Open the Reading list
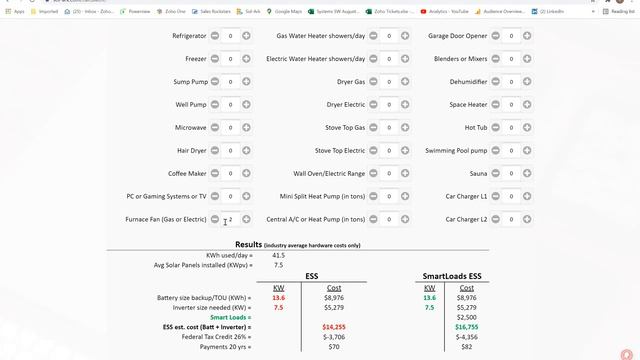This screenshot has width=640, height=360. (x=618, y=11)
